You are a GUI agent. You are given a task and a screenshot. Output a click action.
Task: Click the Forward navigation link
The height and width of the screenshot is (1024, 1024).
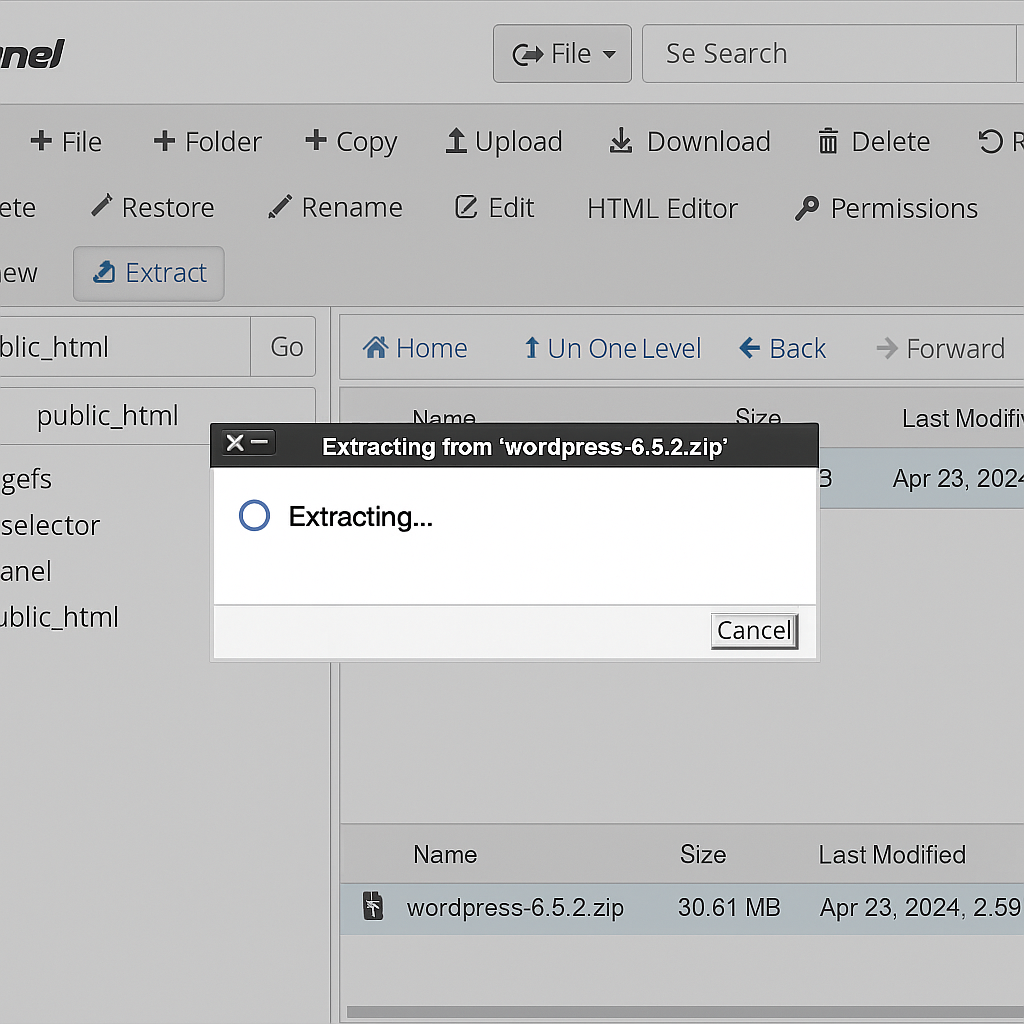click(x=940, y=348)
